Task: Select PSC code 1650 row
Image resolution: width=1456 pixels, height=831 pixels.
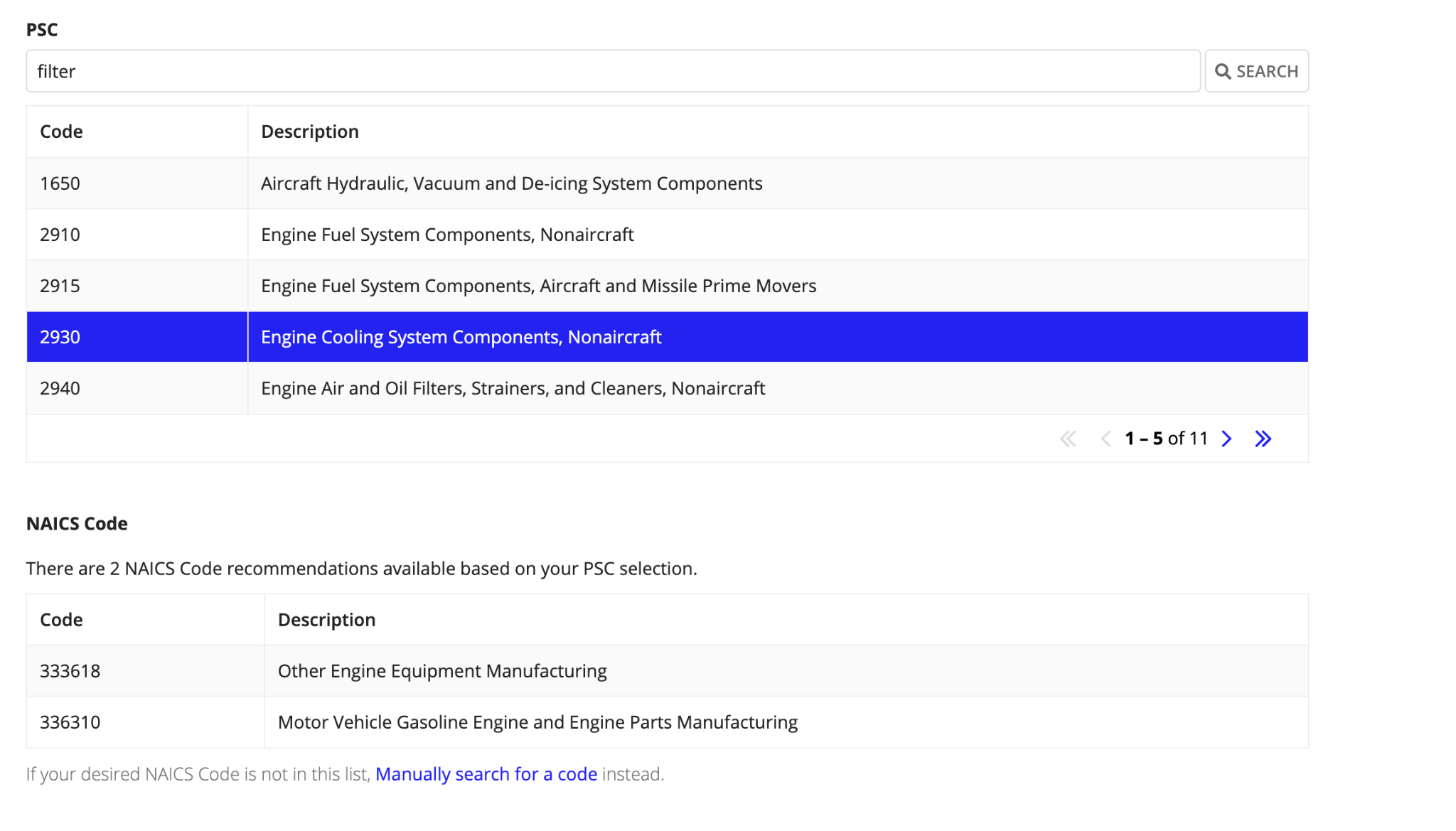Action: pos(668,183)
